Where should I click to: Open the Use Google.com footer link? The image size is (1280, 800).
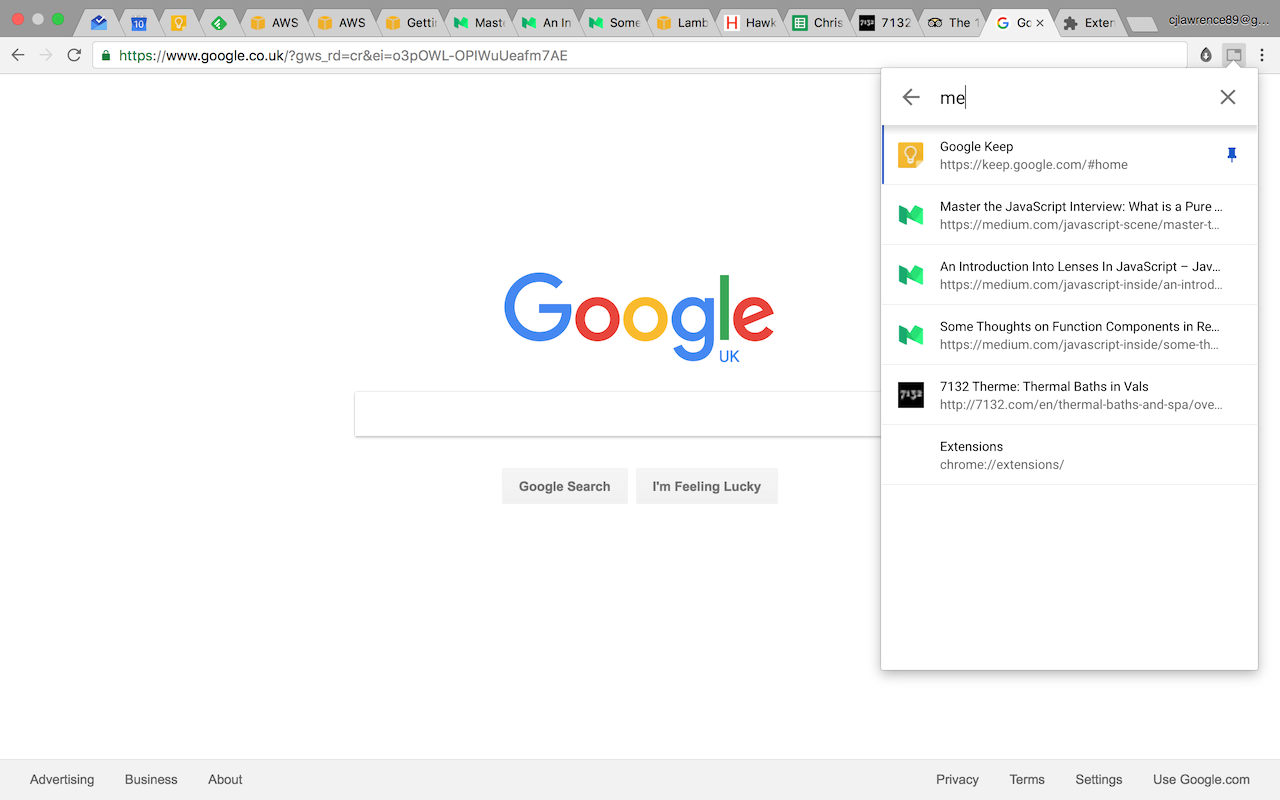tap(1201, 779)
